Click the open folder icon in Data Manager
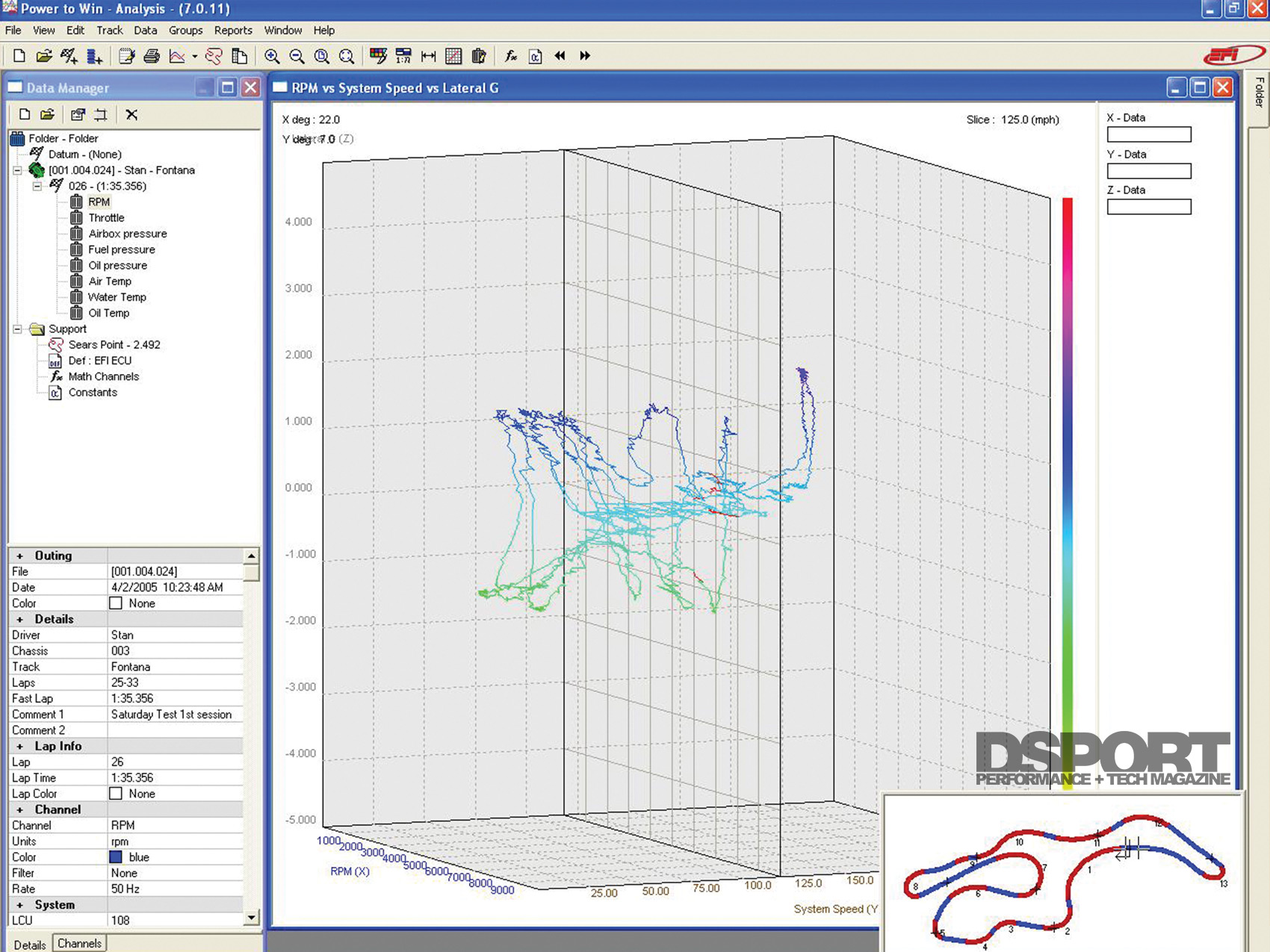 pyautogui.click(x=48, y=114)
